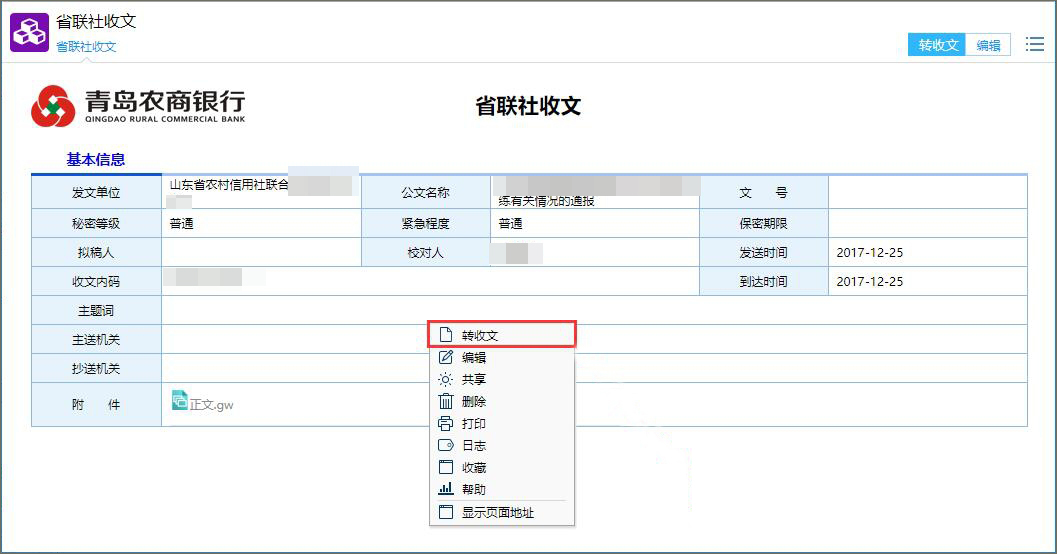Click the 编辑 button at top right
The height and width of the screenshot is (554, 1057).
click(x=988, y=44)
